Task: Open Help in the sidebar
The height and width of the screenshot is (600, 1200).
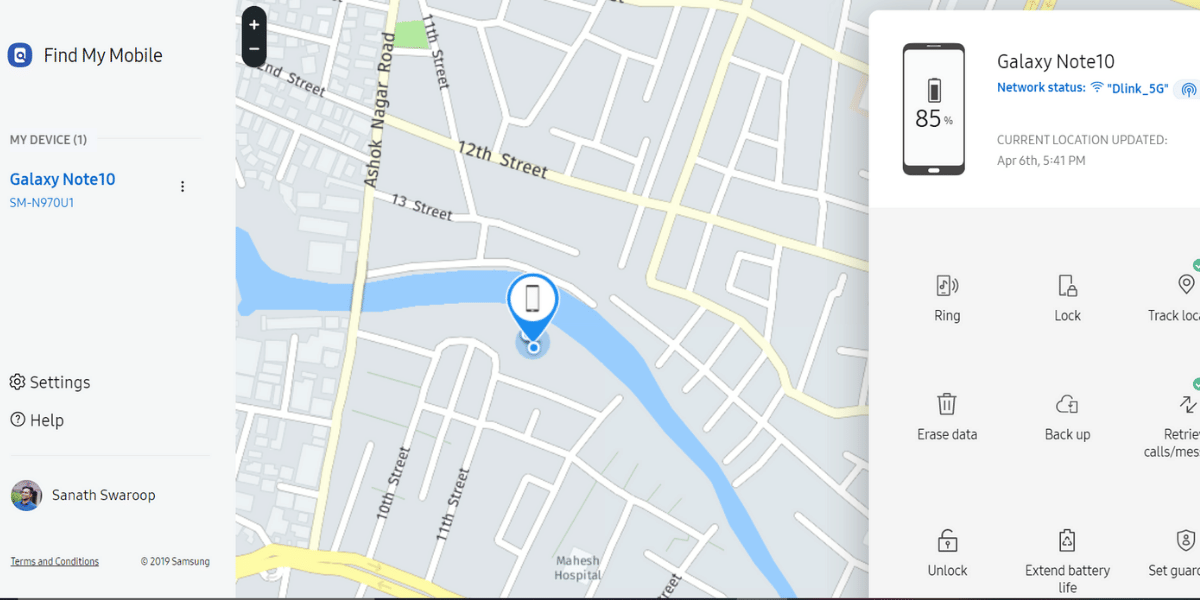Action: [x=37, y=420]
